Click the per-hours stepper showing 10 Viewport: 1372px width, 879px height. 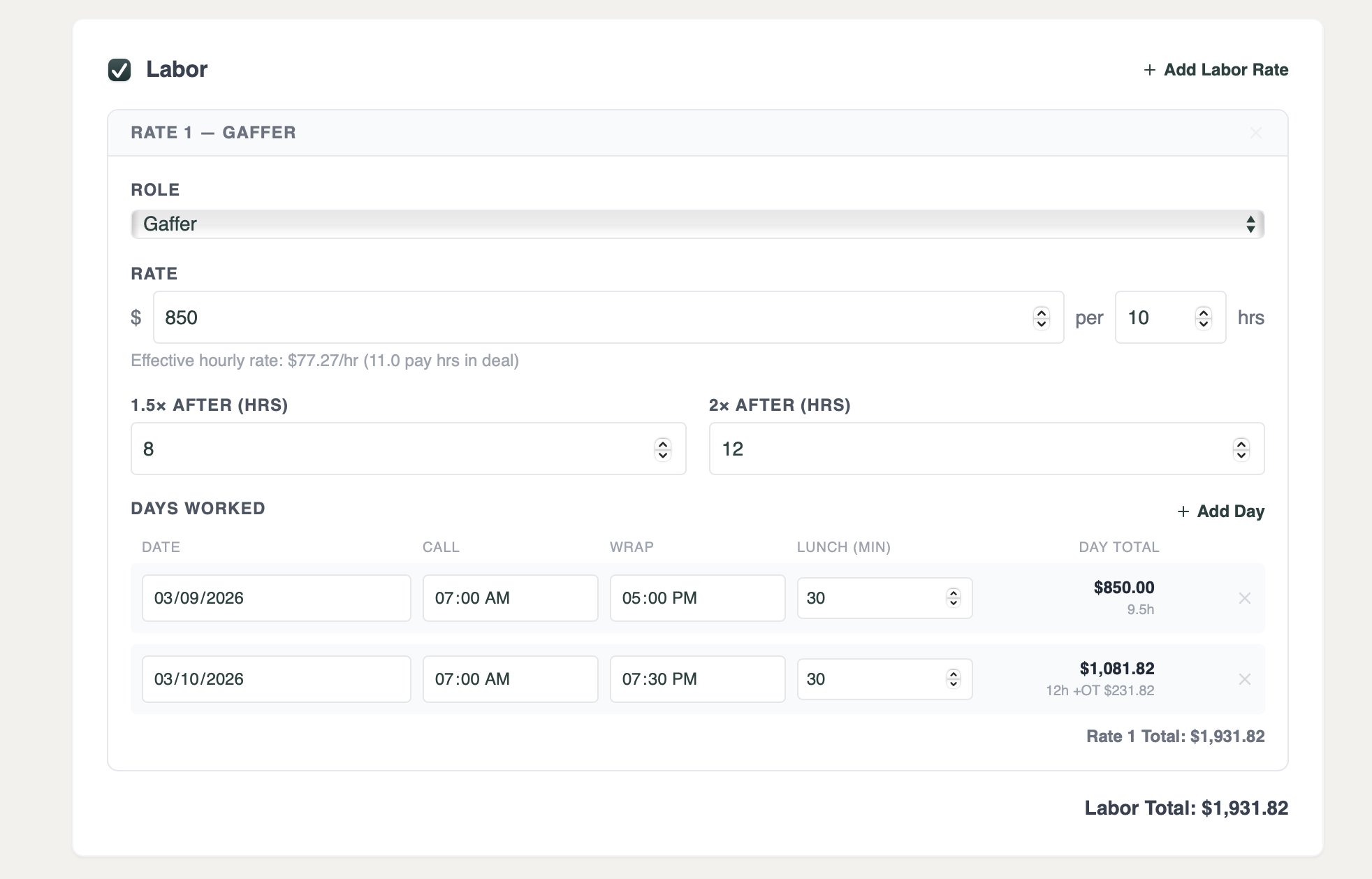(1203, 318)
